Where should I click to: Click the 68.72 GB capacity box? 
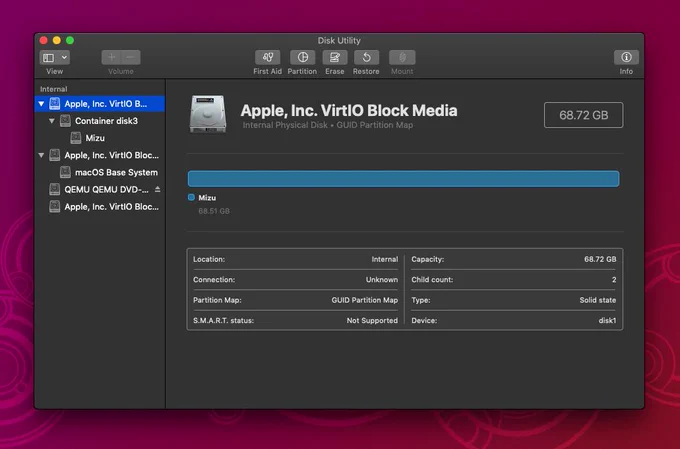tap(583, 115)
